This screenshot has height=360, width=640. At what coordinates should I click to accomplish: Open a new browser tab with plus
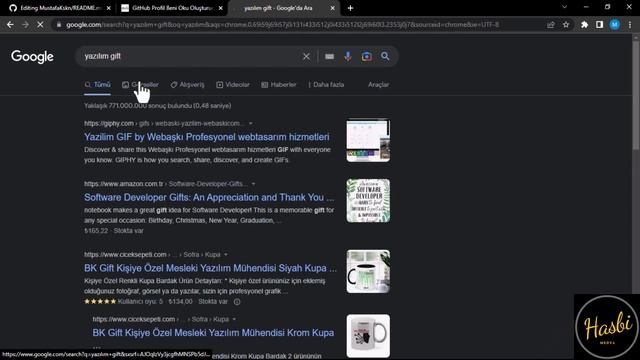[350, 8]
